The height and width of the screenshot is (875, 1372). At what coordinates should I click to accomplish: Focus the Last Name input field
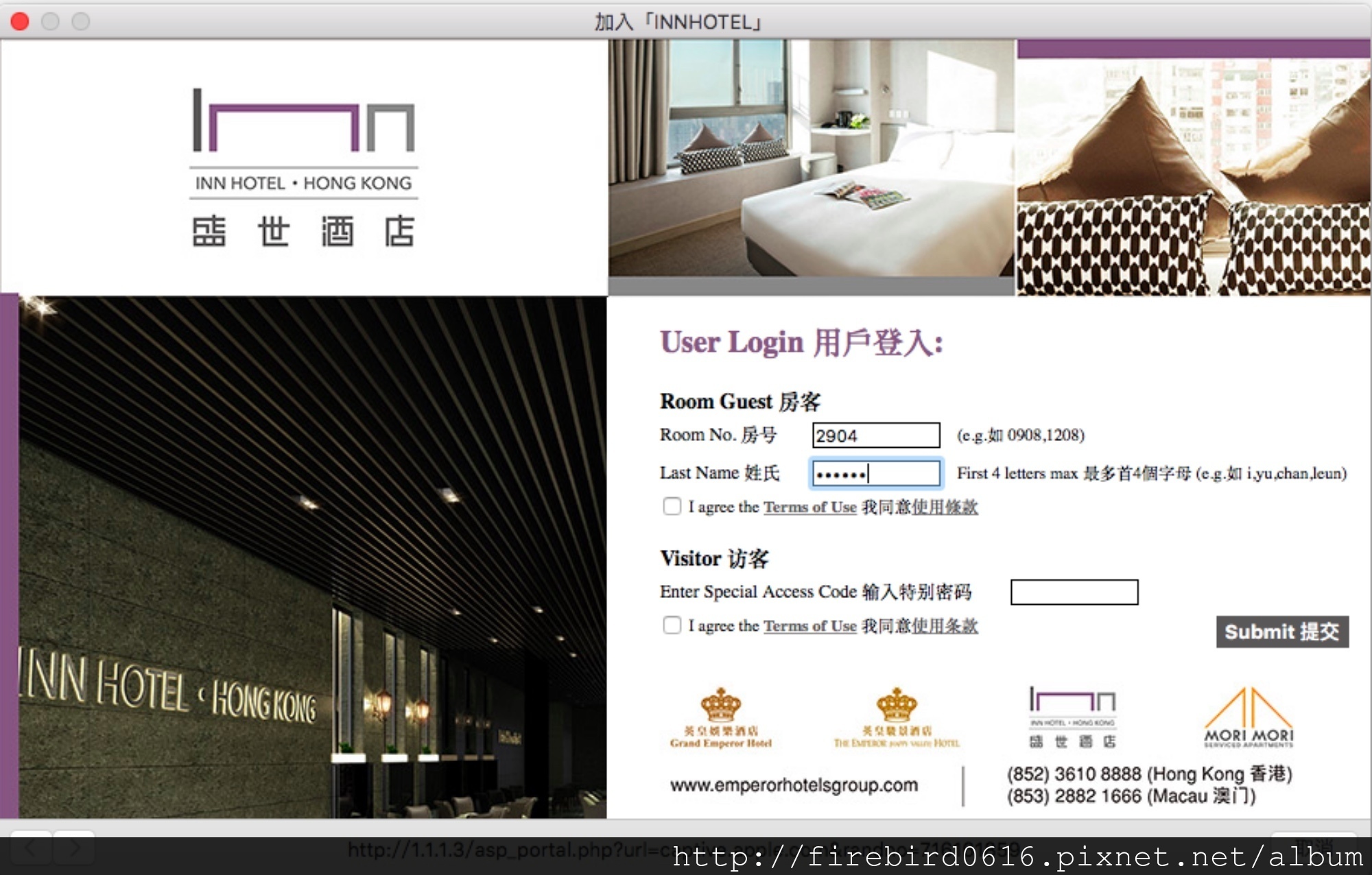[876, 473]
